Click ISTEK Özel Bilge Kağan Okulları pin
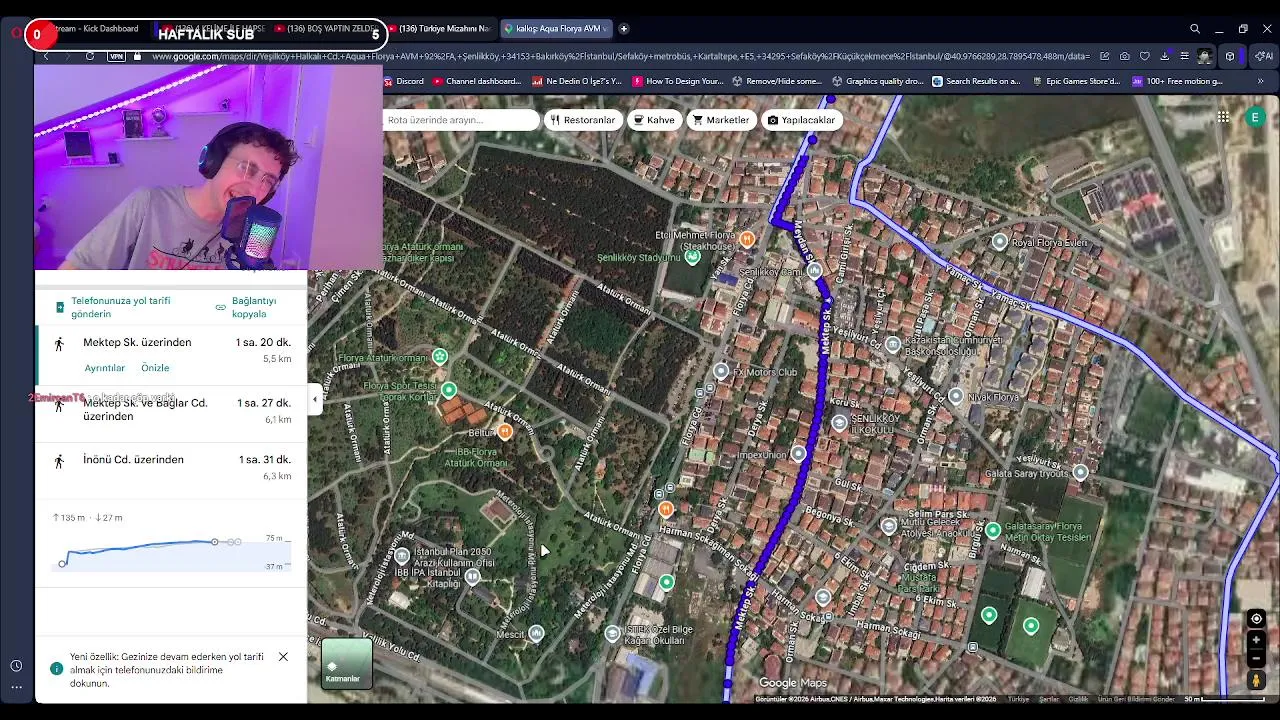The height and width of the screenshot is (720, 1280). click(x=612, y=633)
